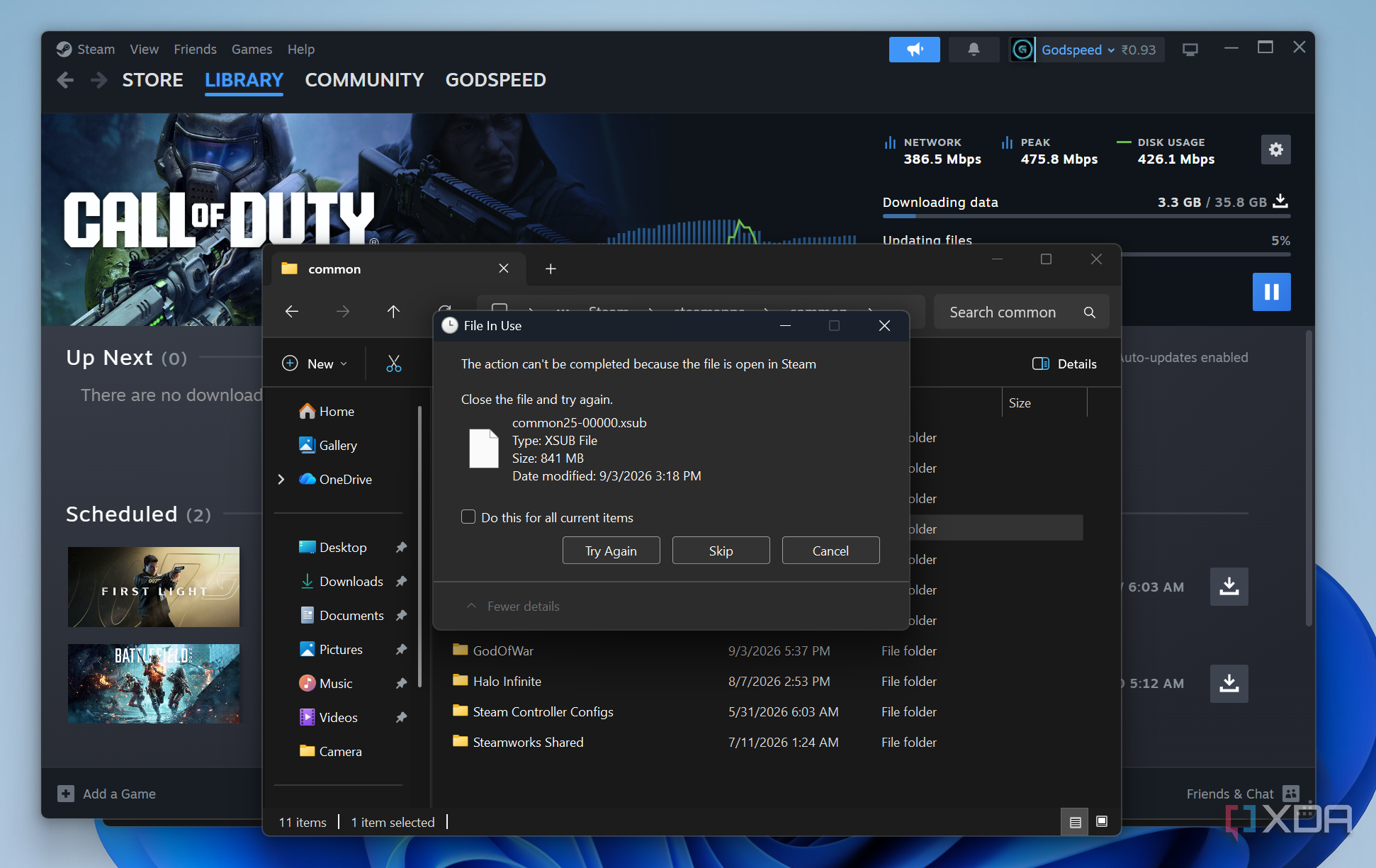Click the search magnifier in Explorer

click(x=1090, y=312)
